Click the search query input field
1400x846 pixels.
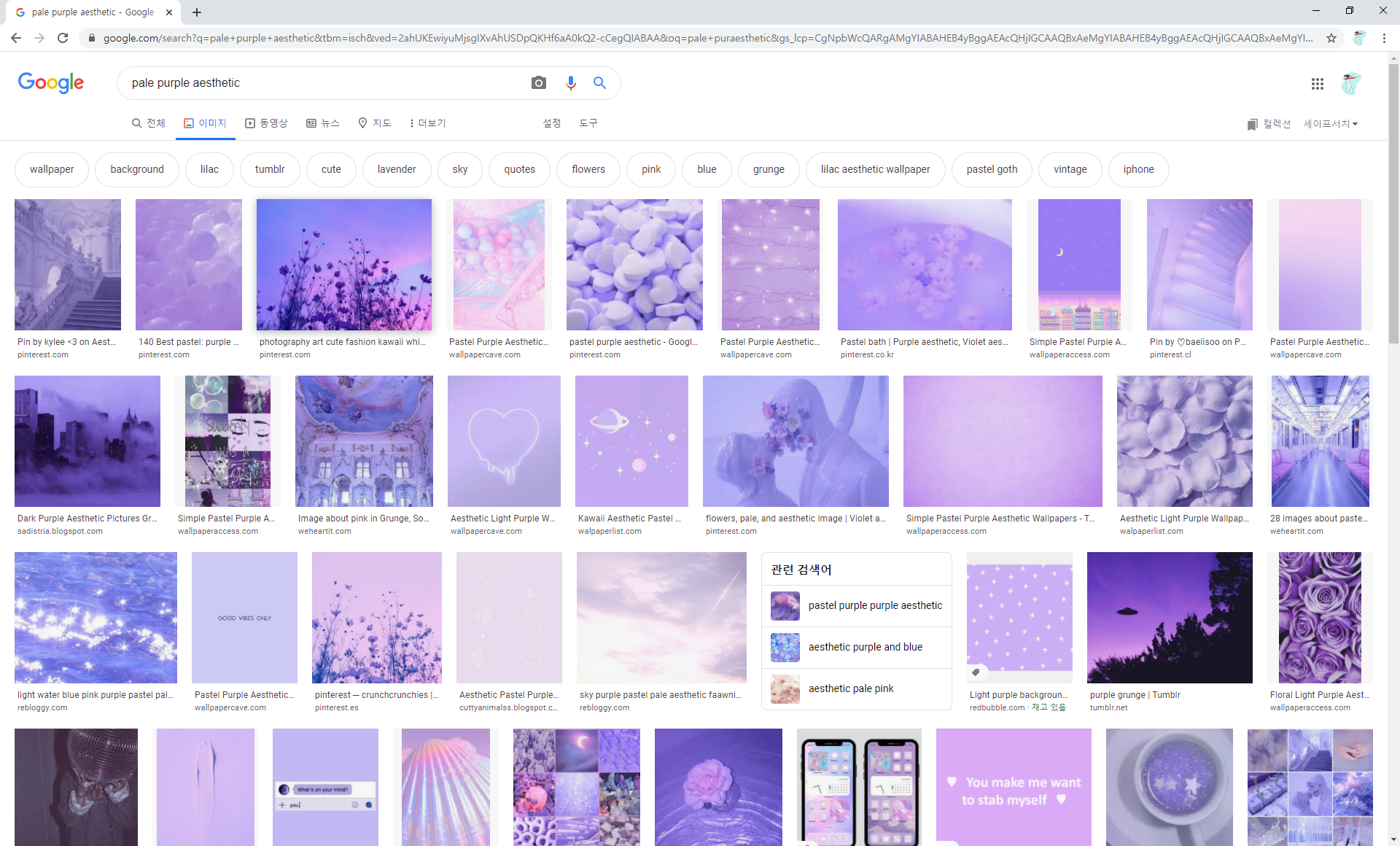point(321,83)
